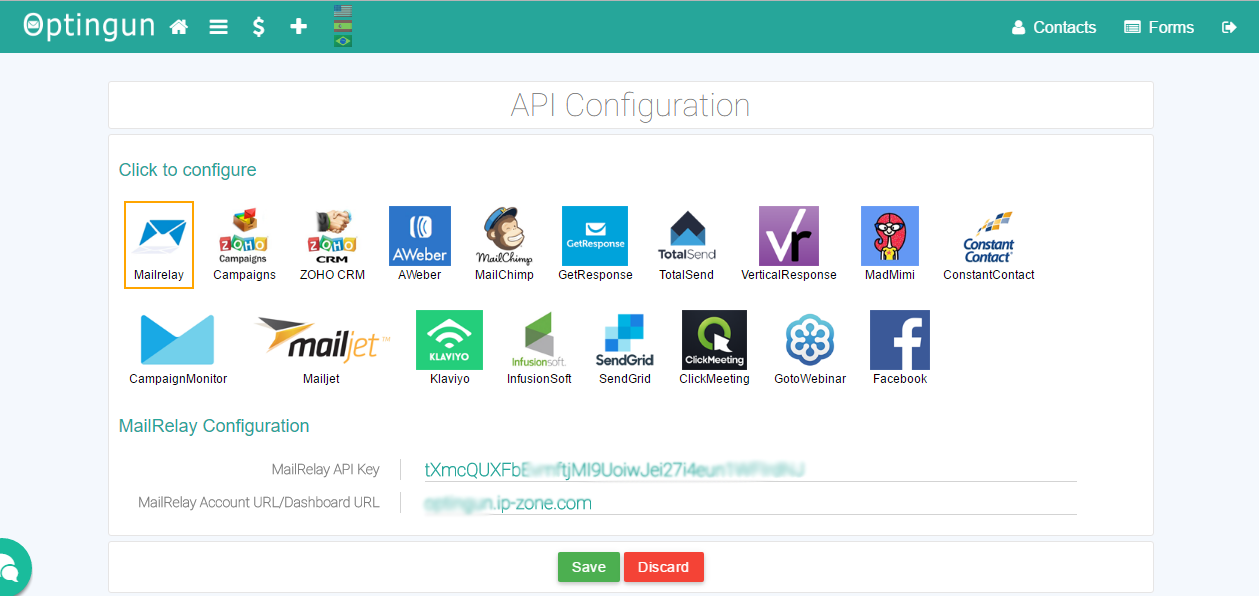
Task: Click the "API Configuration" page title
Action: (x=630, y=105)
